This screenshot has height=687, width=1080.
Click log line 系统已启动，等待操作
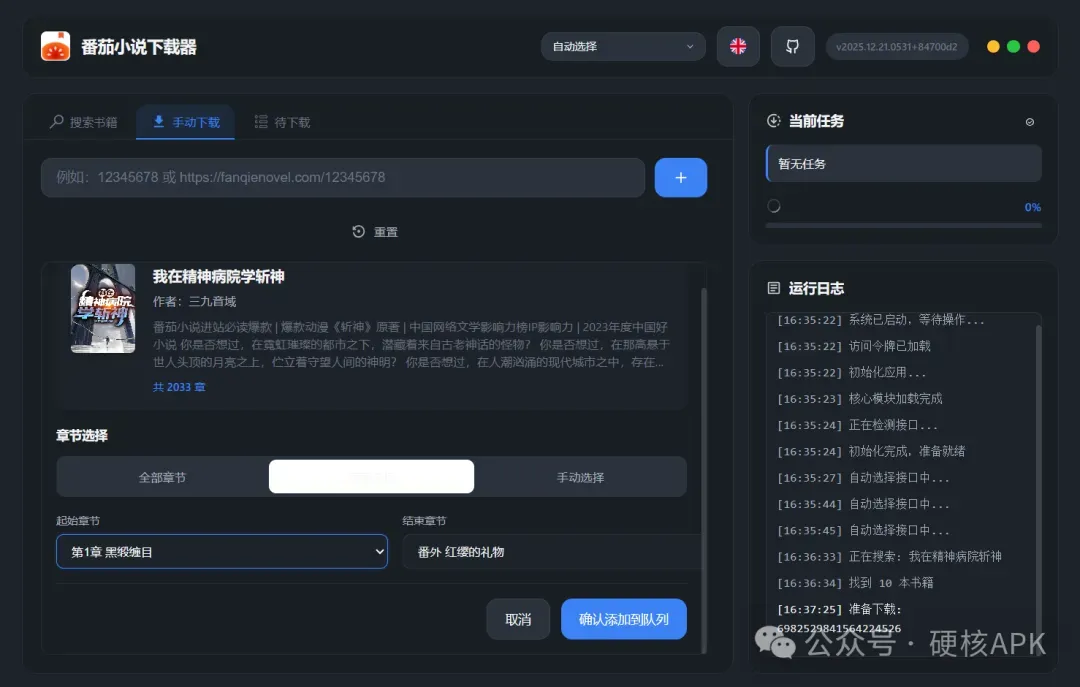[x=881, y=320]
